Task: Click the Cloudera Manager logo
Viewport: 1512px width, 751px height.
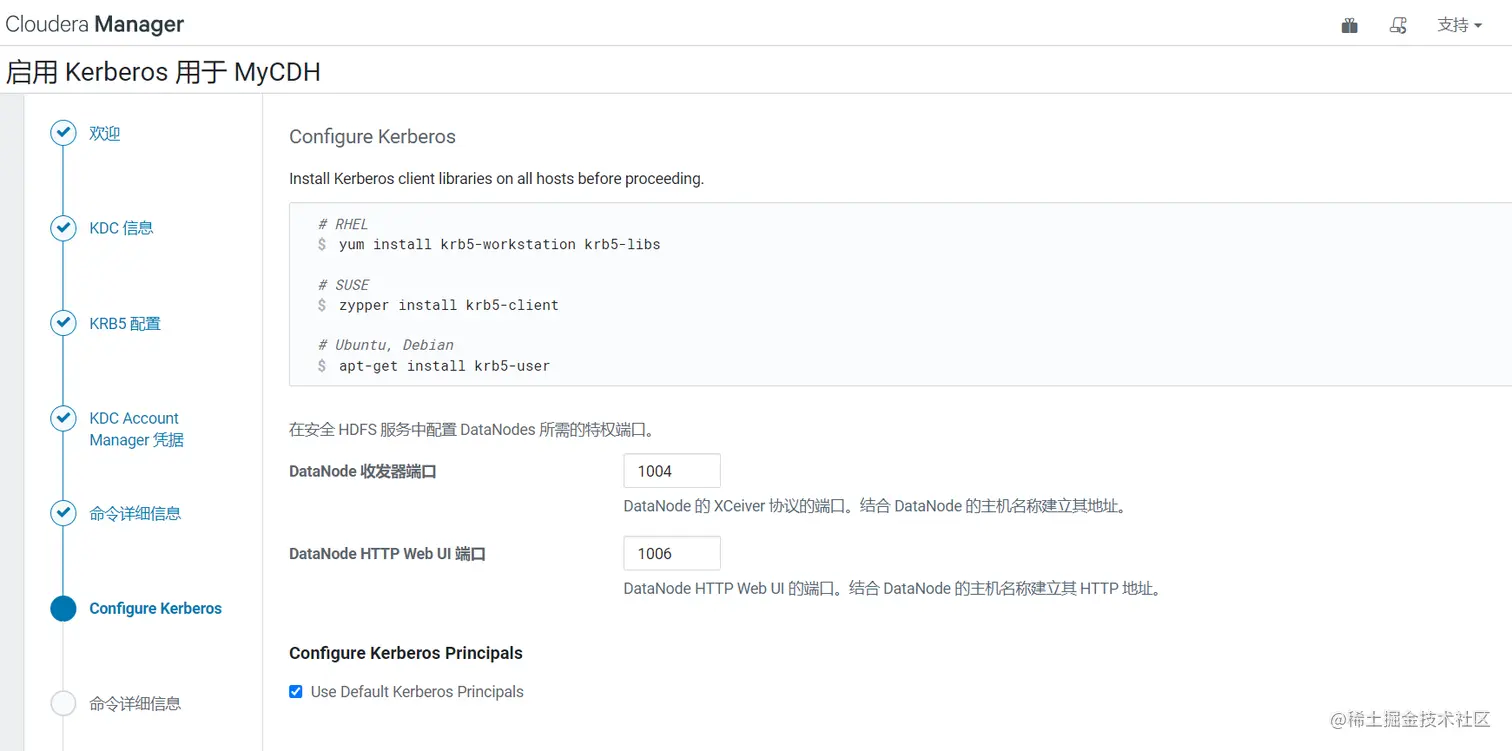Action: pos(95,24)
